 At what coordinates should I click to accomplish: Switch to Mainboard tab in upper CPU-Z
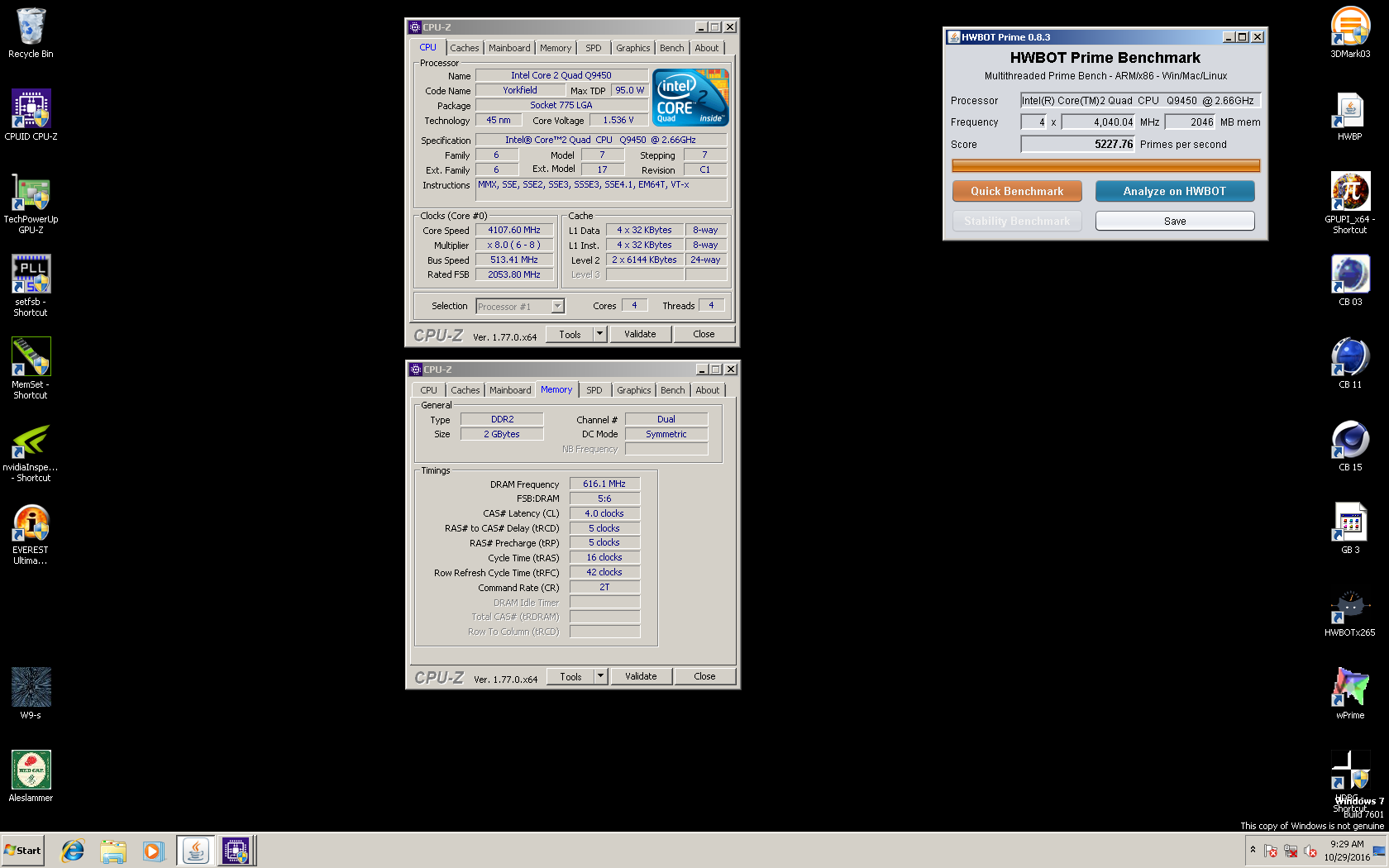509,48
